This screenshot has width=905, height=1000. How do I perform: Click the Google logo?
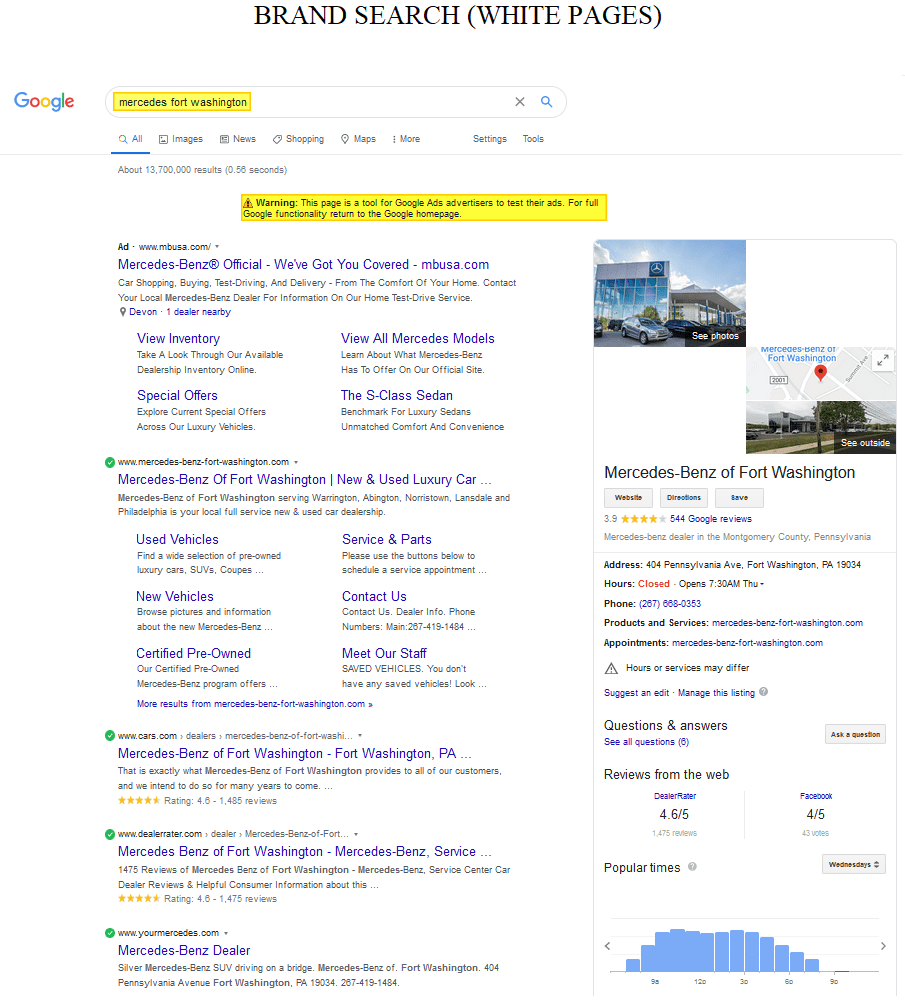(44, 101)
